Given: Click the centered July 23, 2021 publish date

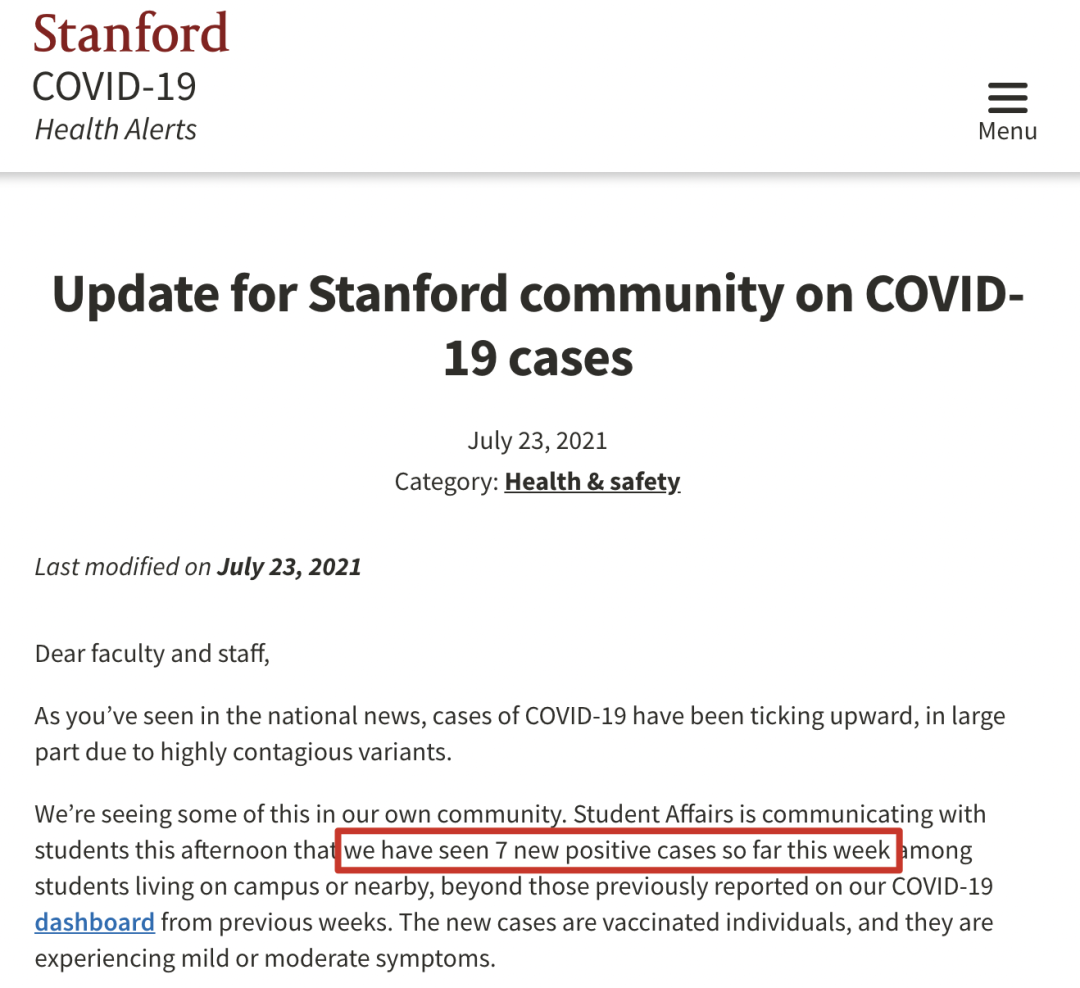Looking at the screenshot, I should pos(537,440).
